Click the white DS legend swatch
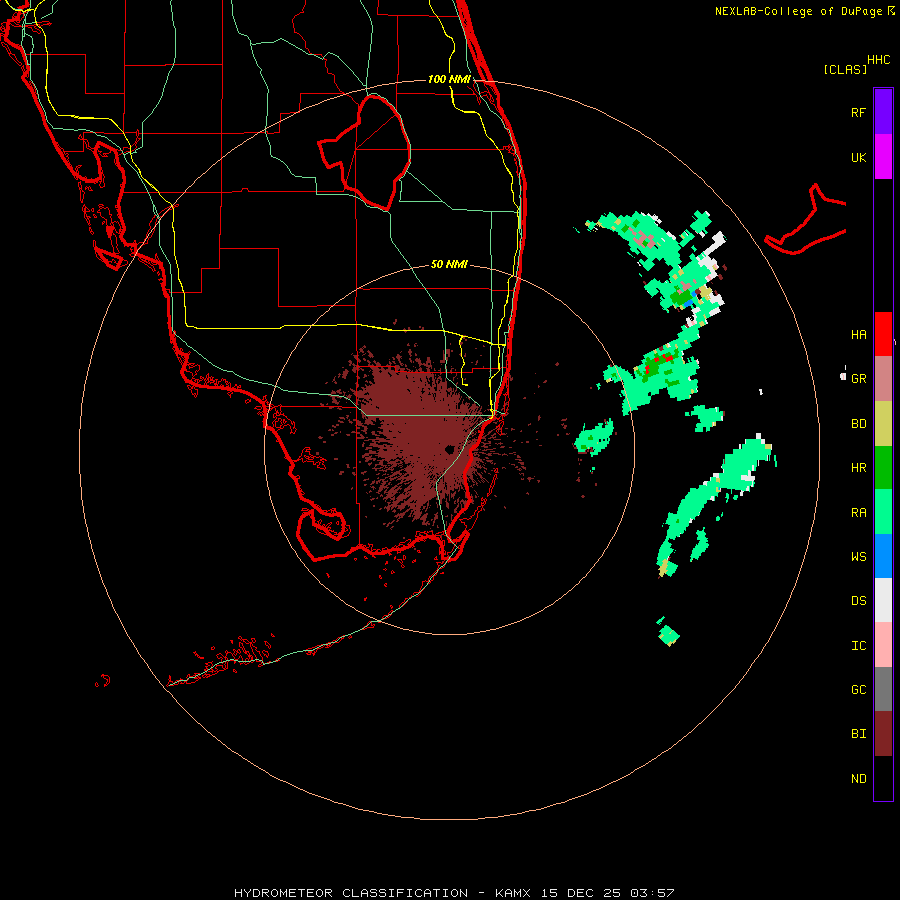This screenshot has width=900, height=900. pyautogui.click(x=883, y=600)
